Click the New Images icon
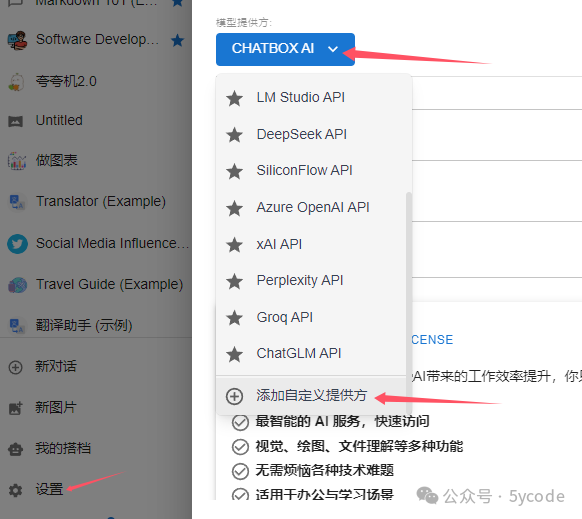This screenshot has width=582, height=519. (16, 408)
